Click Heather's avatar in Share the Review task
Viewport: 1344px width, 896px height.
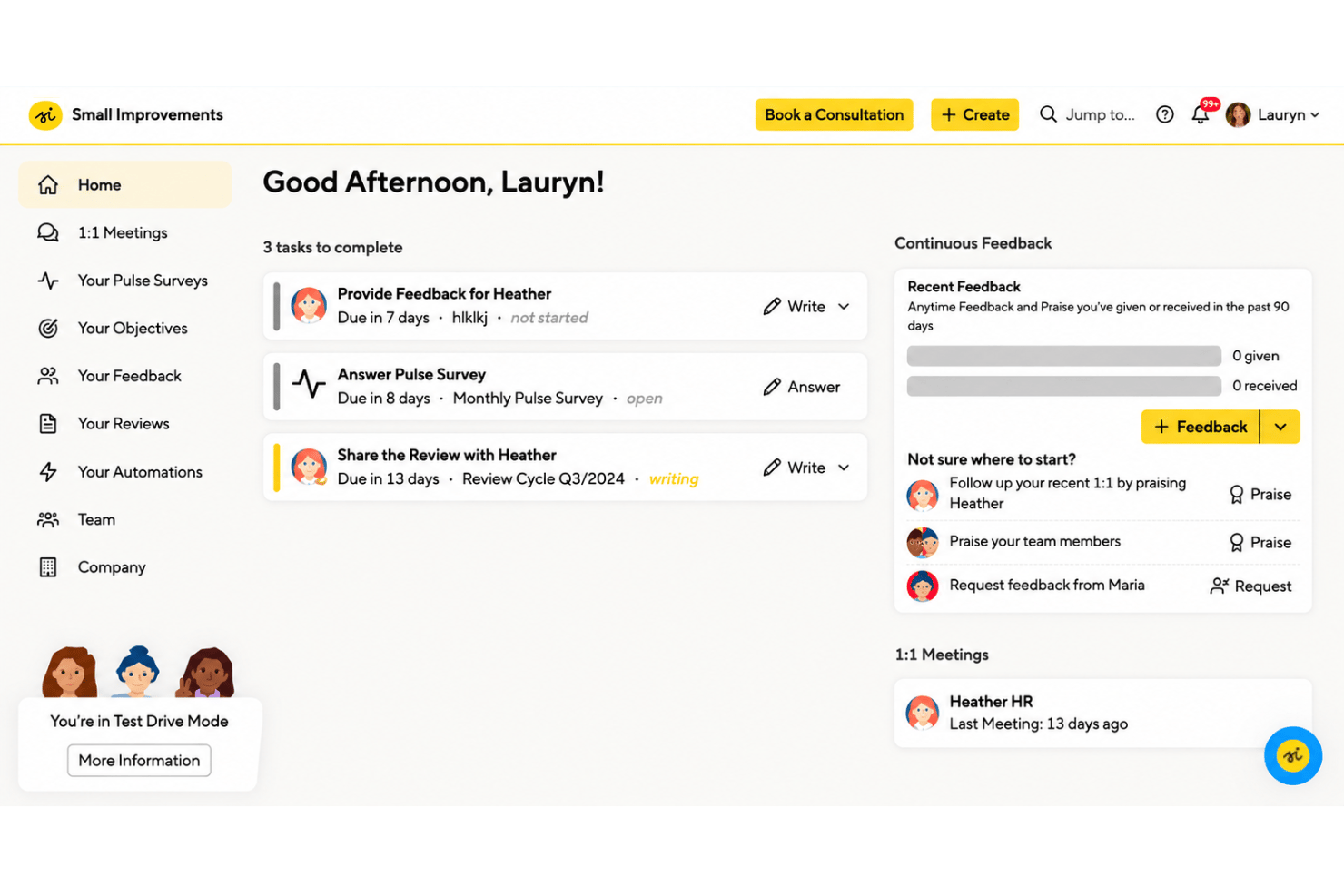[309, 467]
